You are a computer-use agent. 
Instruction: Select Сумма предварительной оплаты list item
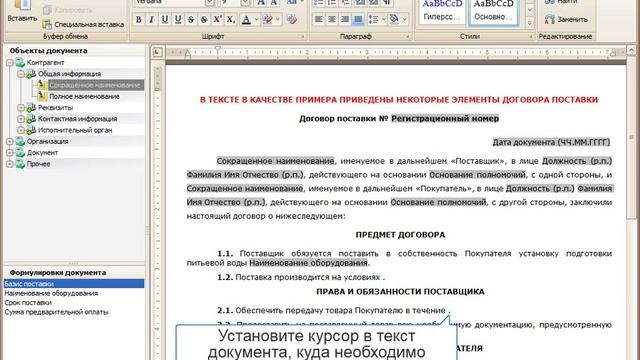point(56,312)
